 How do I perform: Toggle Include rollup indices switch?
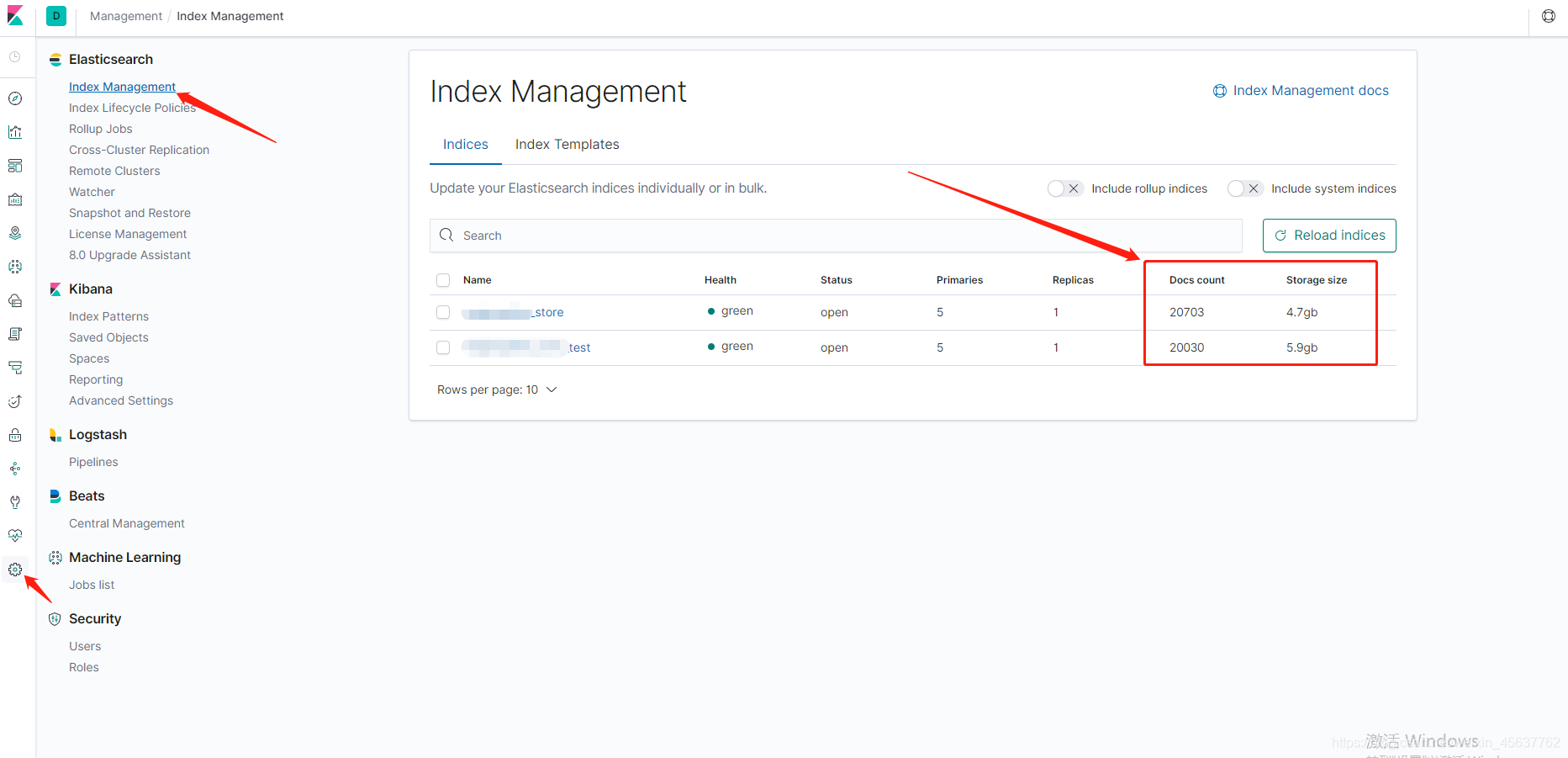coord(1064,188)
